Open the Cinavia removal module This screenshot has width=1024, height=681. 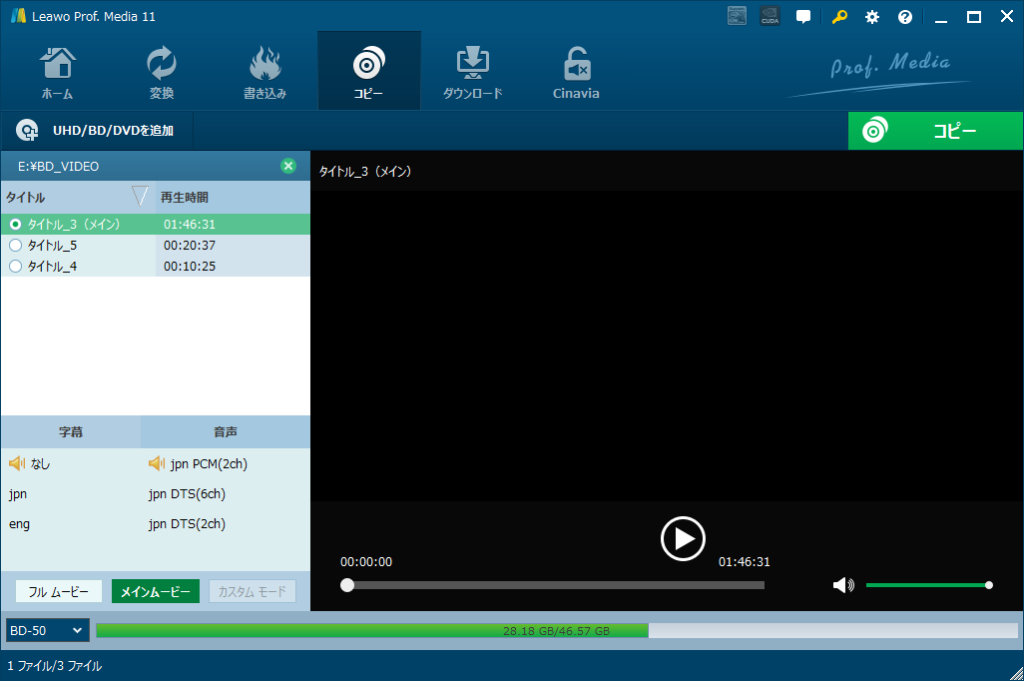[x=576, y=72]
